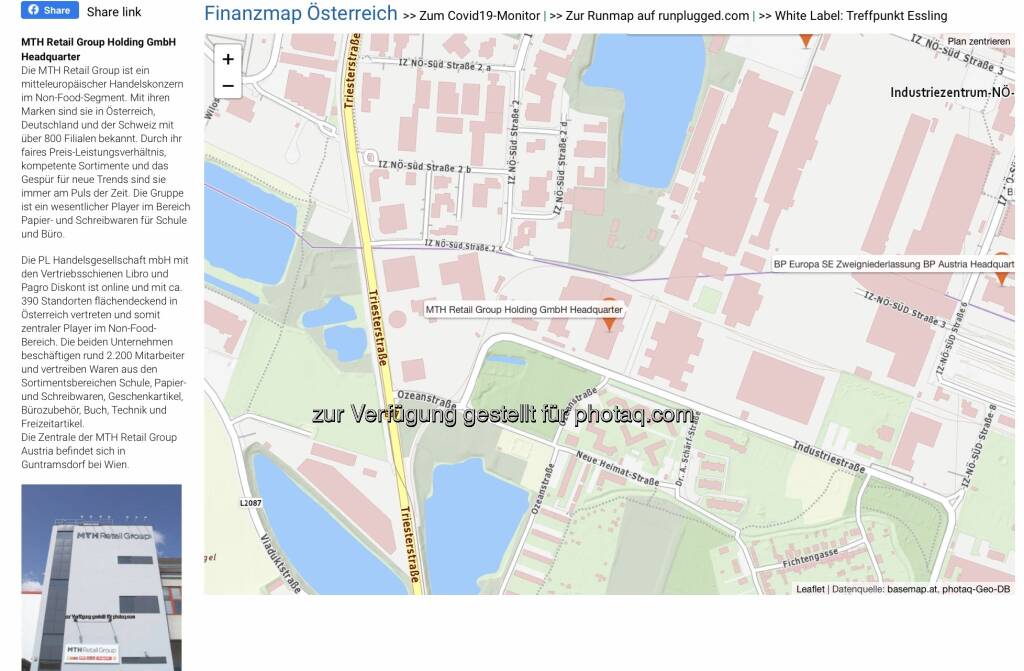This screenshot has width=1024, height=671.
Task: Open the White Label: Treffpunkt Essling link
Action: (852, 16)
